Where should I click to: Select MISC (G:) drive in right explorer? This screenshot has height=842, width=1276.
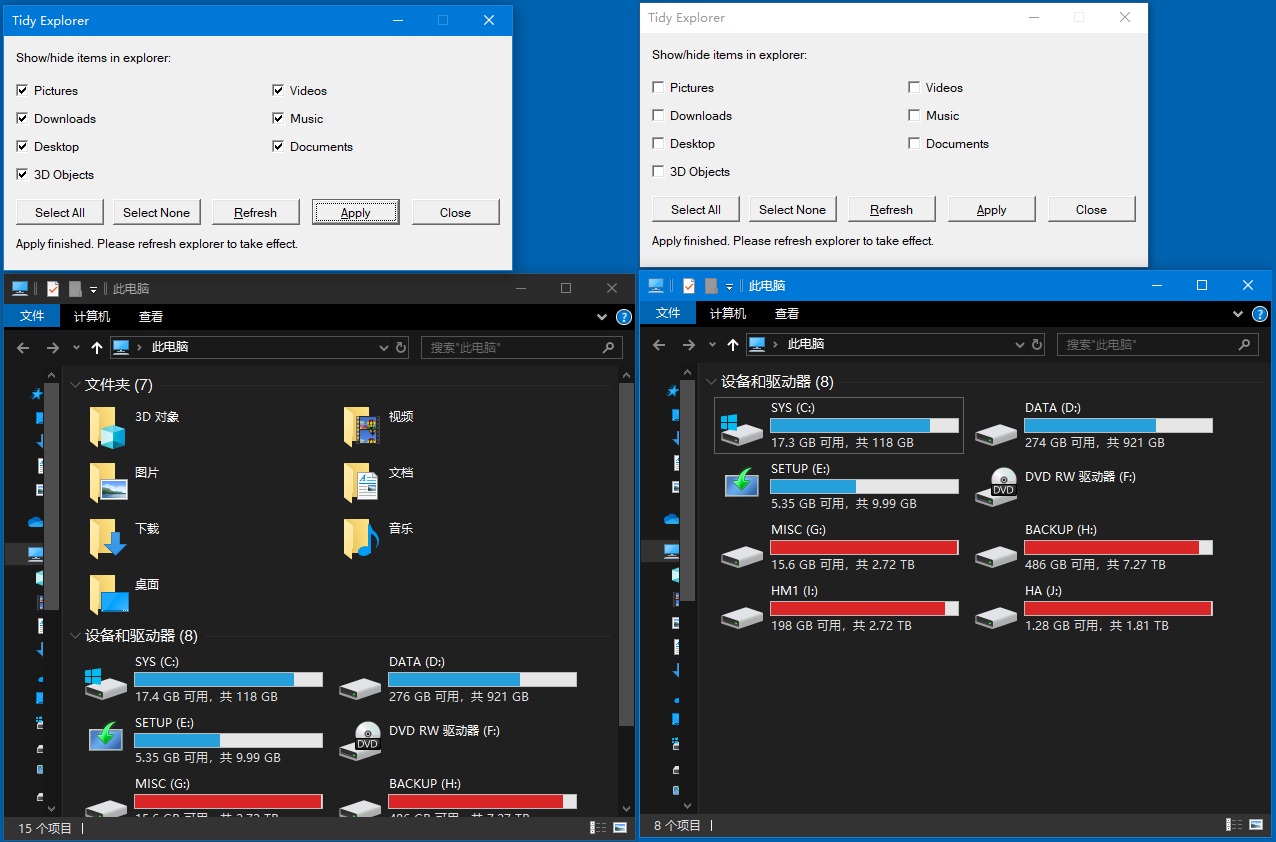[x=840, y=547]
